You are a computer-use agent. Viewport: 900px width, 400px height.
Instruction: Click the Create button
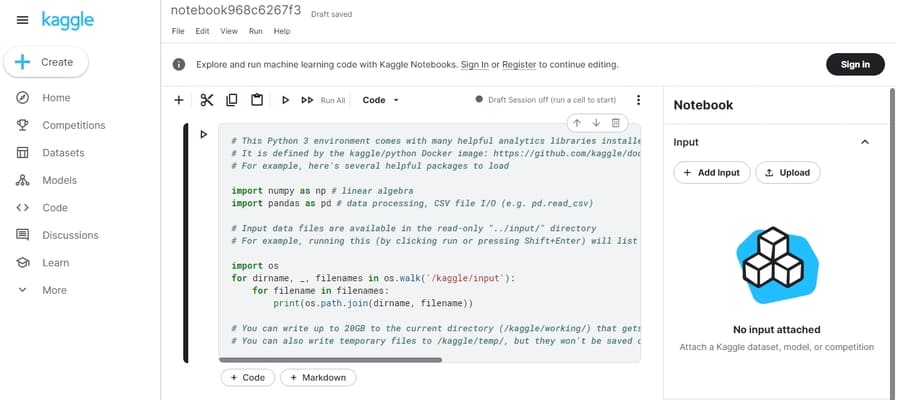tap(46, 62)
